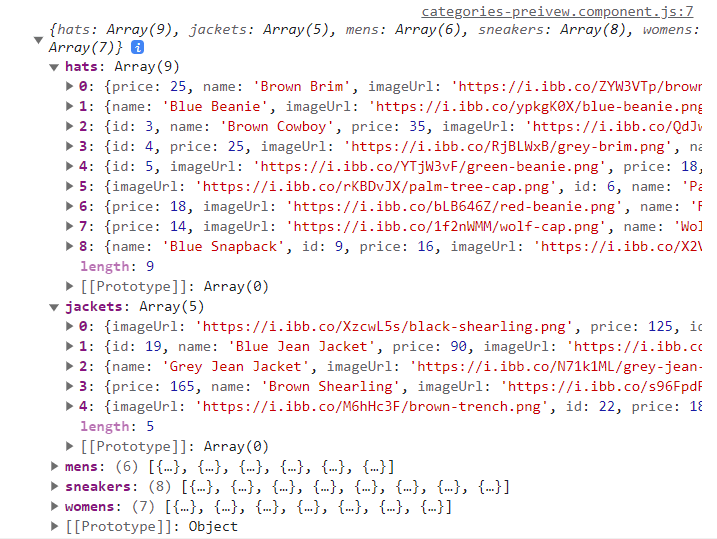Click the blue info icon after Array(7)}
Viewport: 717px width, 539px height.
click(x=137, y=47)
